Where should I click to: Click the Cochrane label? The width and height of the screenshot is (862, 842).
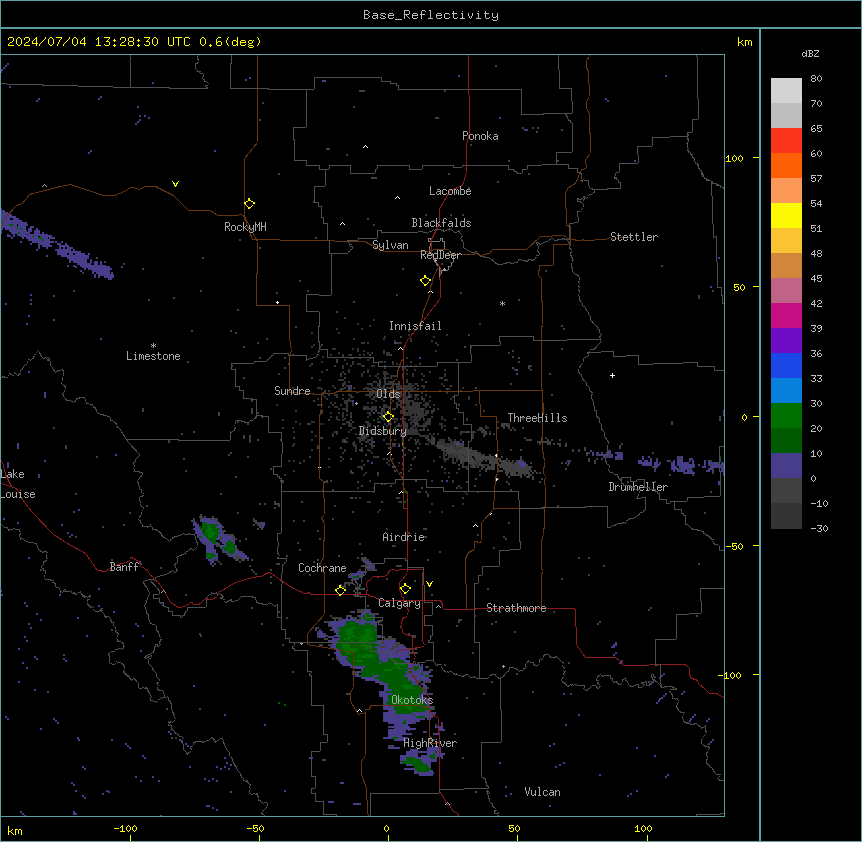[x=322, y=568]
